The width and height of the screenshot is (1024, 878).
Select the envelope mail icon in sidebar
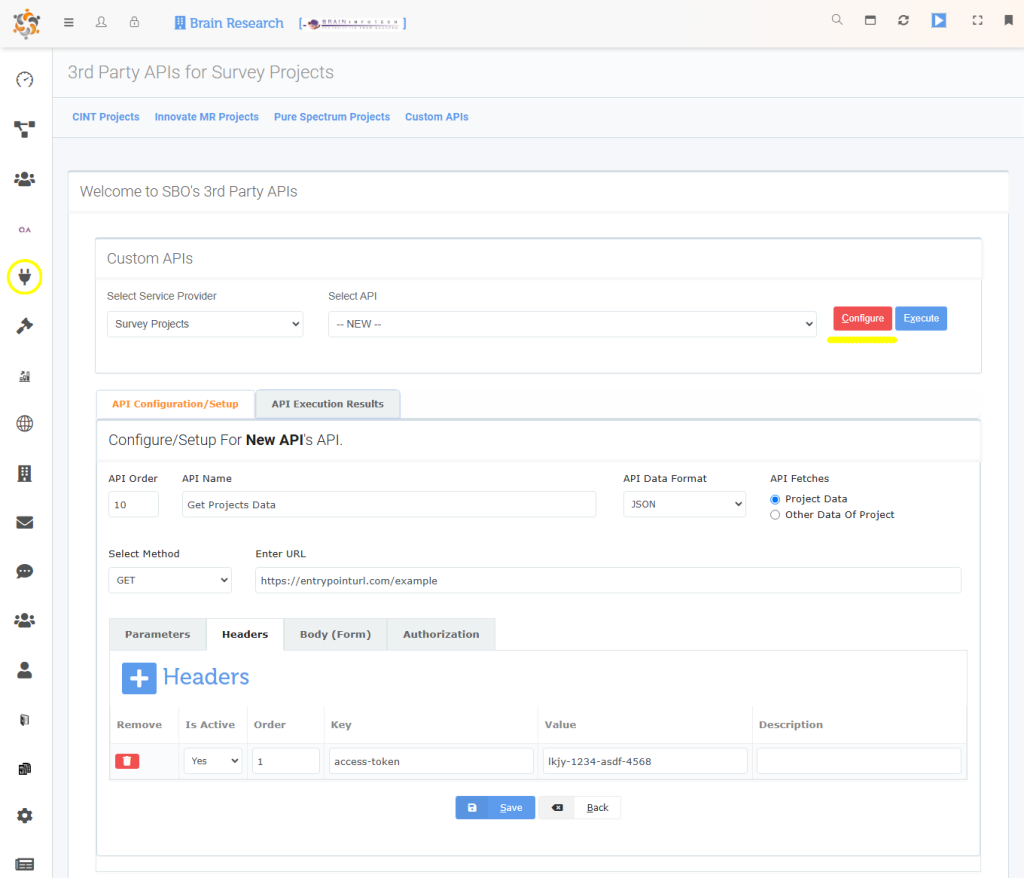[x=24, y=521]
